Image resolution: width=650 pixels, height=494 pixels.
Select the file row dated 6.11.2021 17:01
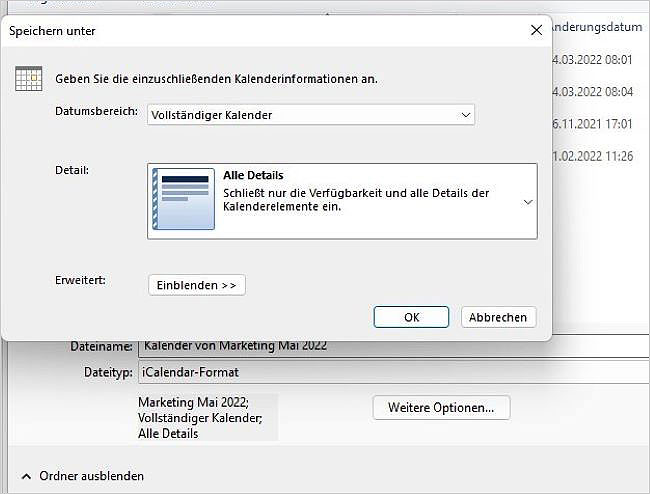(x=593, y=124)
